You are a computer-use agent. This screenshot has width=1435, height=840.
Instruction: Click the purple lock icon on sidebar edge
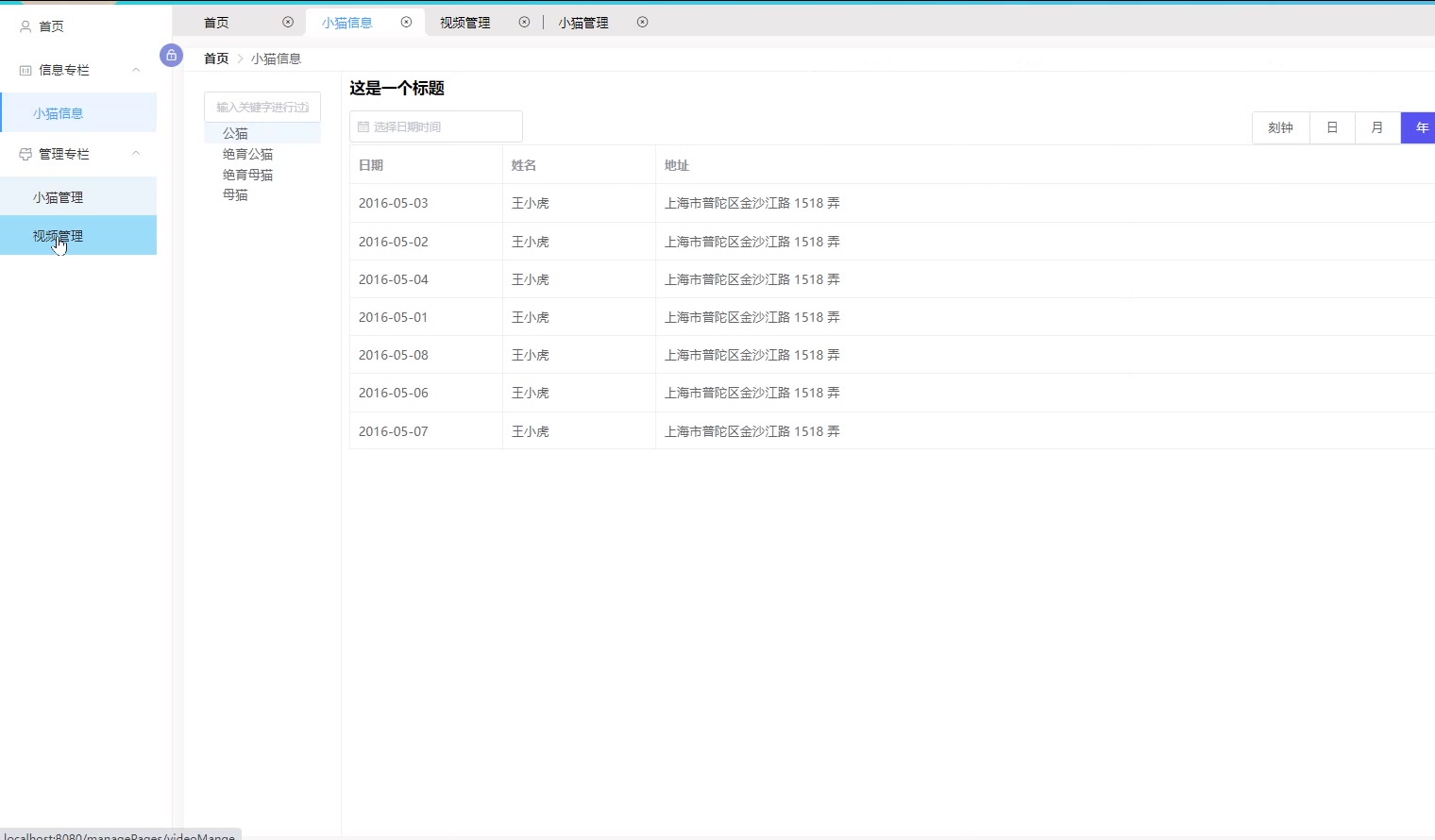point(171,55)
